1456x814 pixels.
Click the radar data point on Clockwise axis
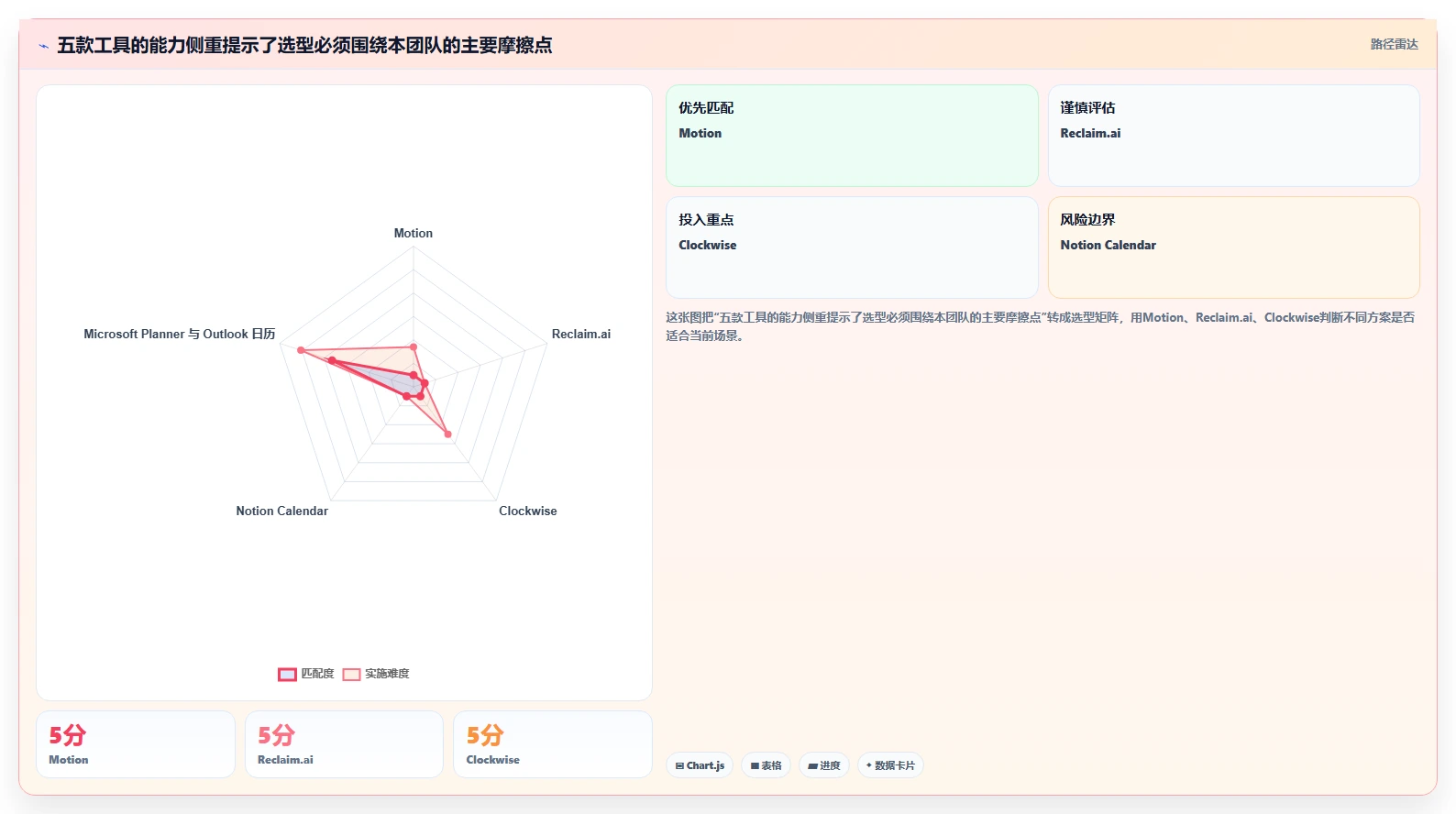point(448,434)
